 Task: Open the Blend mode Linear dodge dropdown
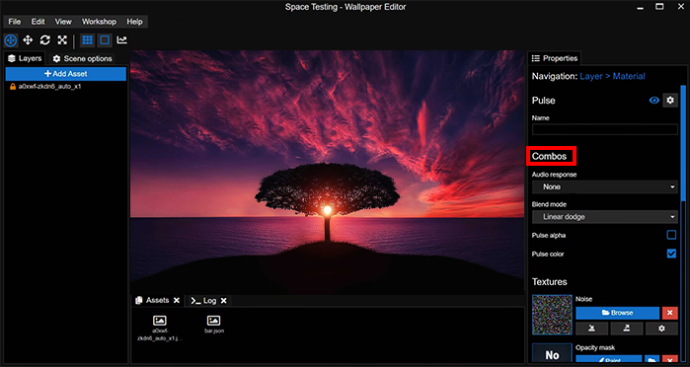click(605, 217)
